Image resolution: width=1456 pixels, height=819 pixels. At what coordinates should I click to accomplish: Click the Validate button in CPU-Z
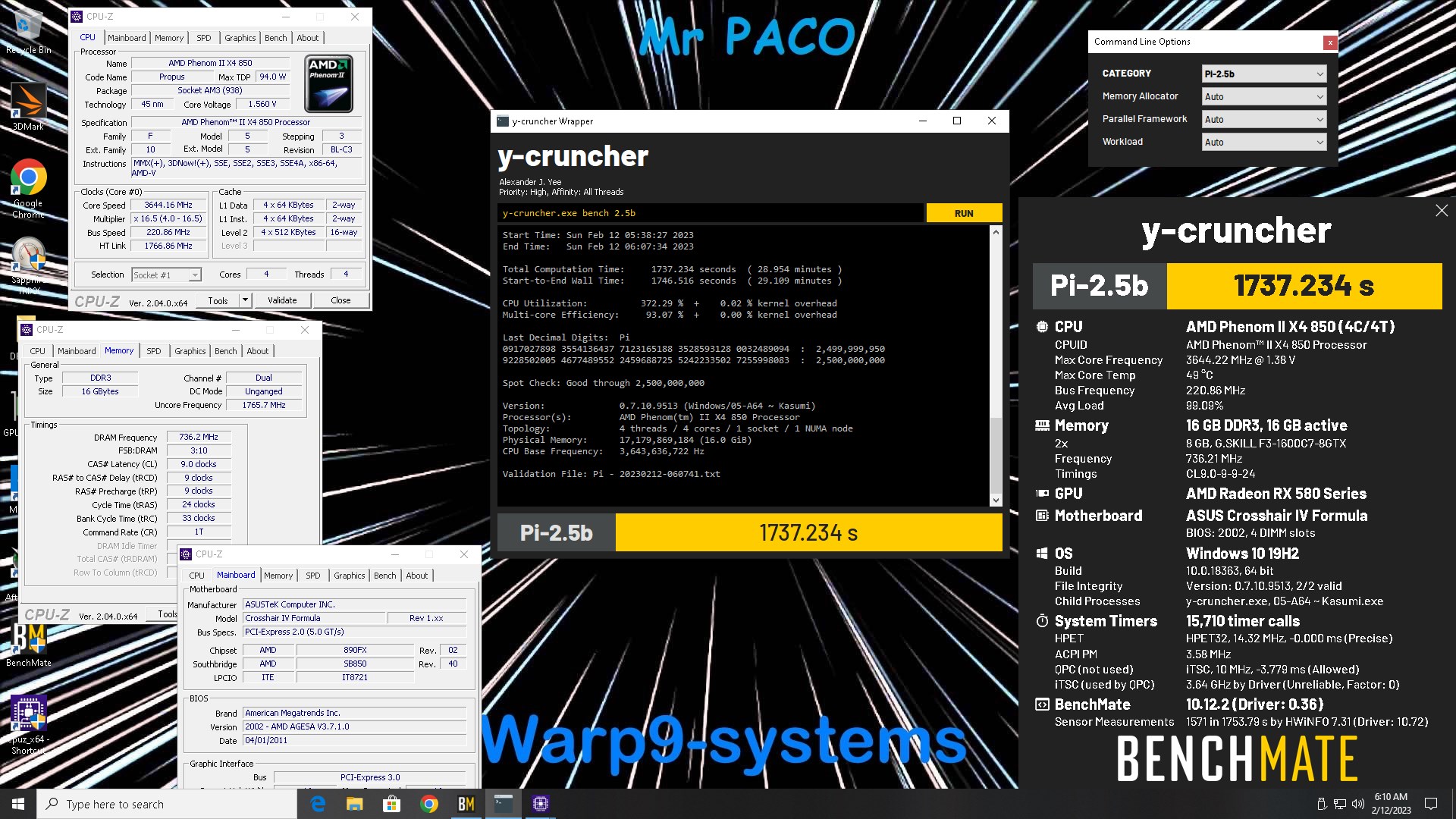click(282, 300)
